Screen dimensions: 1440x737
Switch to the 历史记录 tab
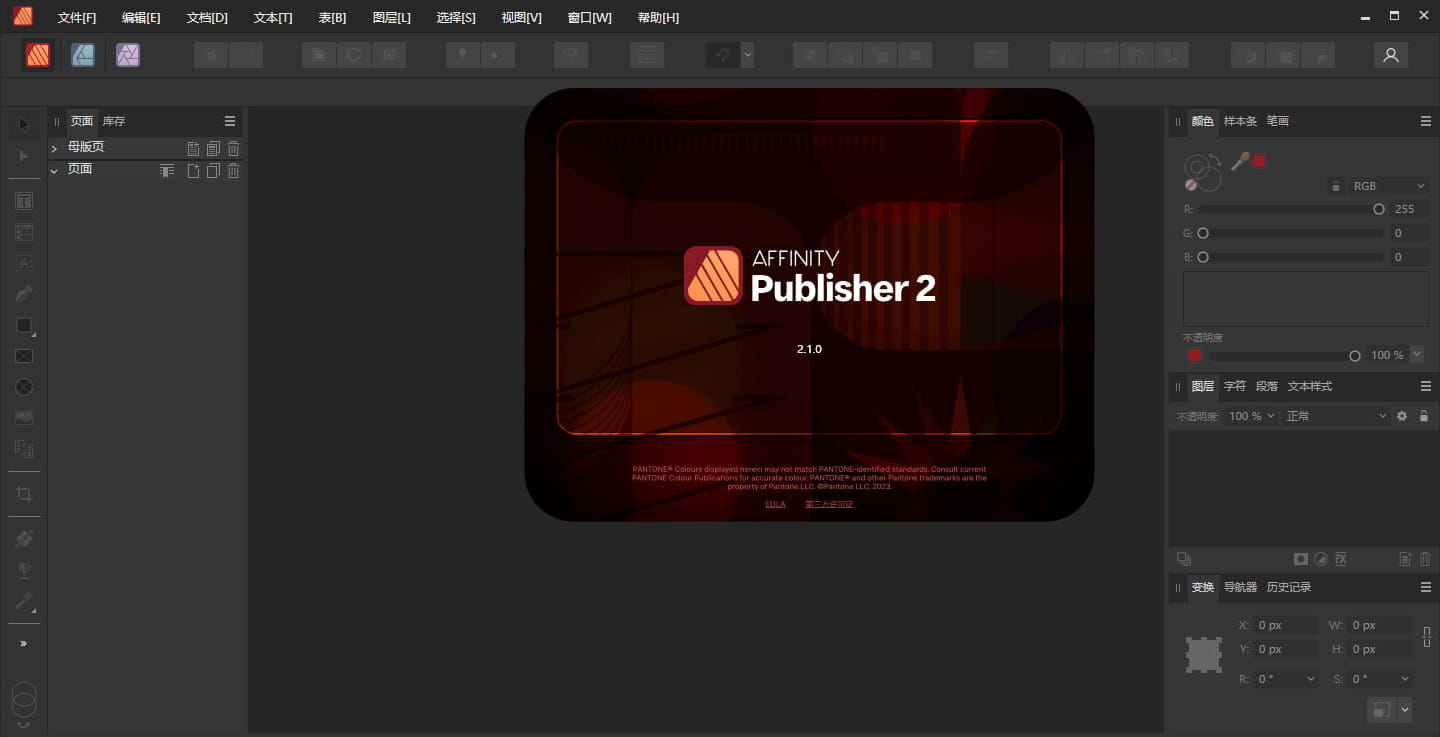click(x=1288, y=587)
